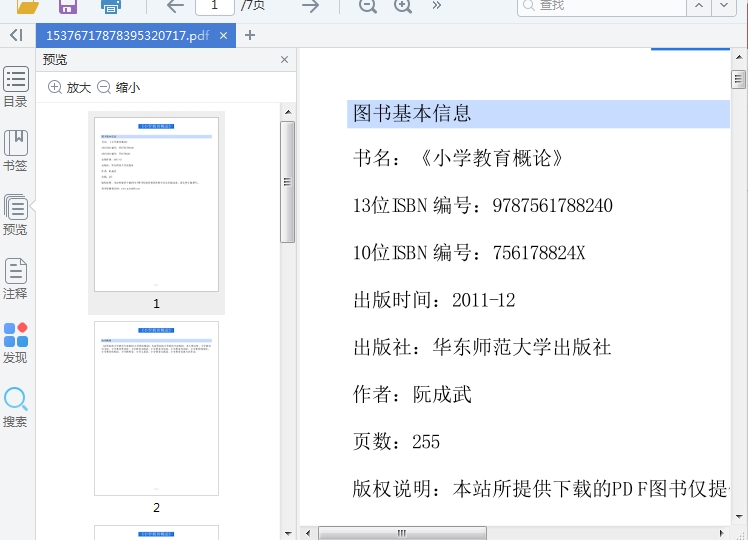Print the document with the printer icon
The image size is (748, 540).
point(111,6)
